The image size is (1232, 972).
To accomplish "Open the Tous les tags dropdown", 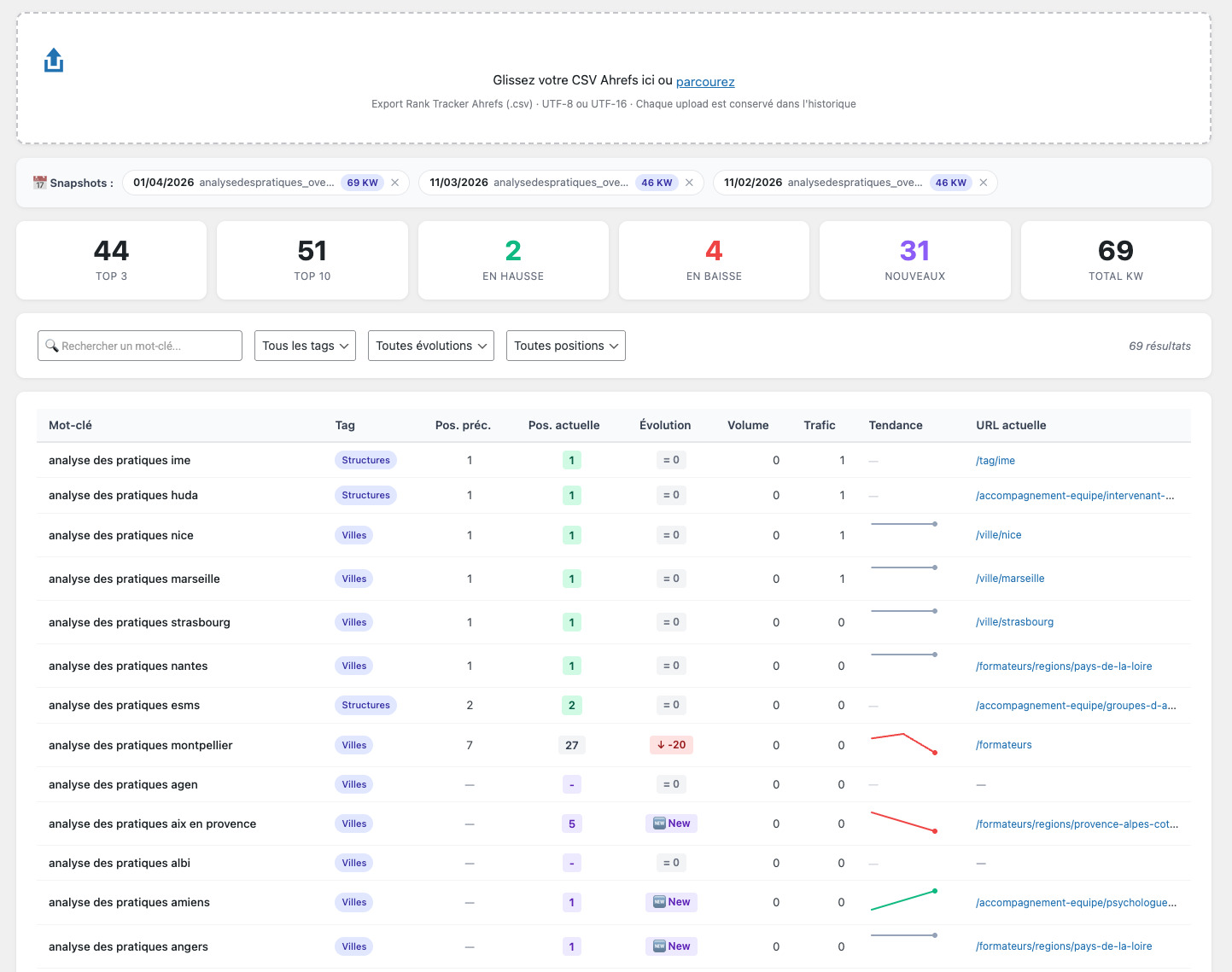I will pos(305,346).
